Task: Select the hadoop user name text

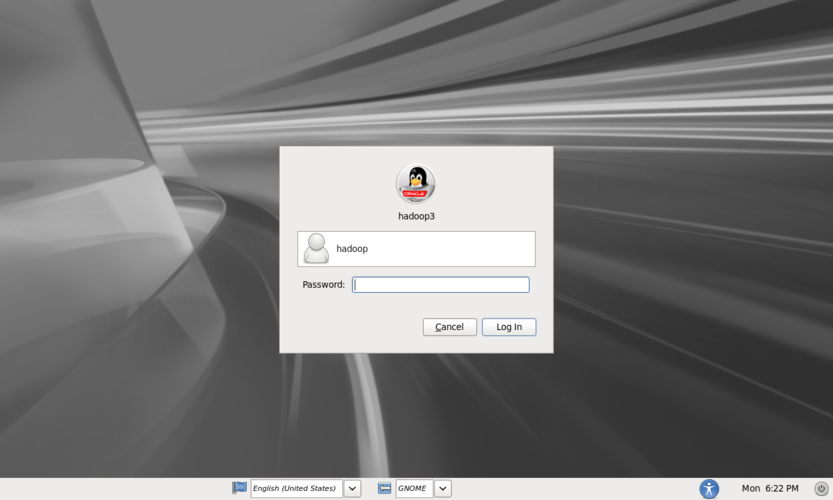Action: pos(352,248)
